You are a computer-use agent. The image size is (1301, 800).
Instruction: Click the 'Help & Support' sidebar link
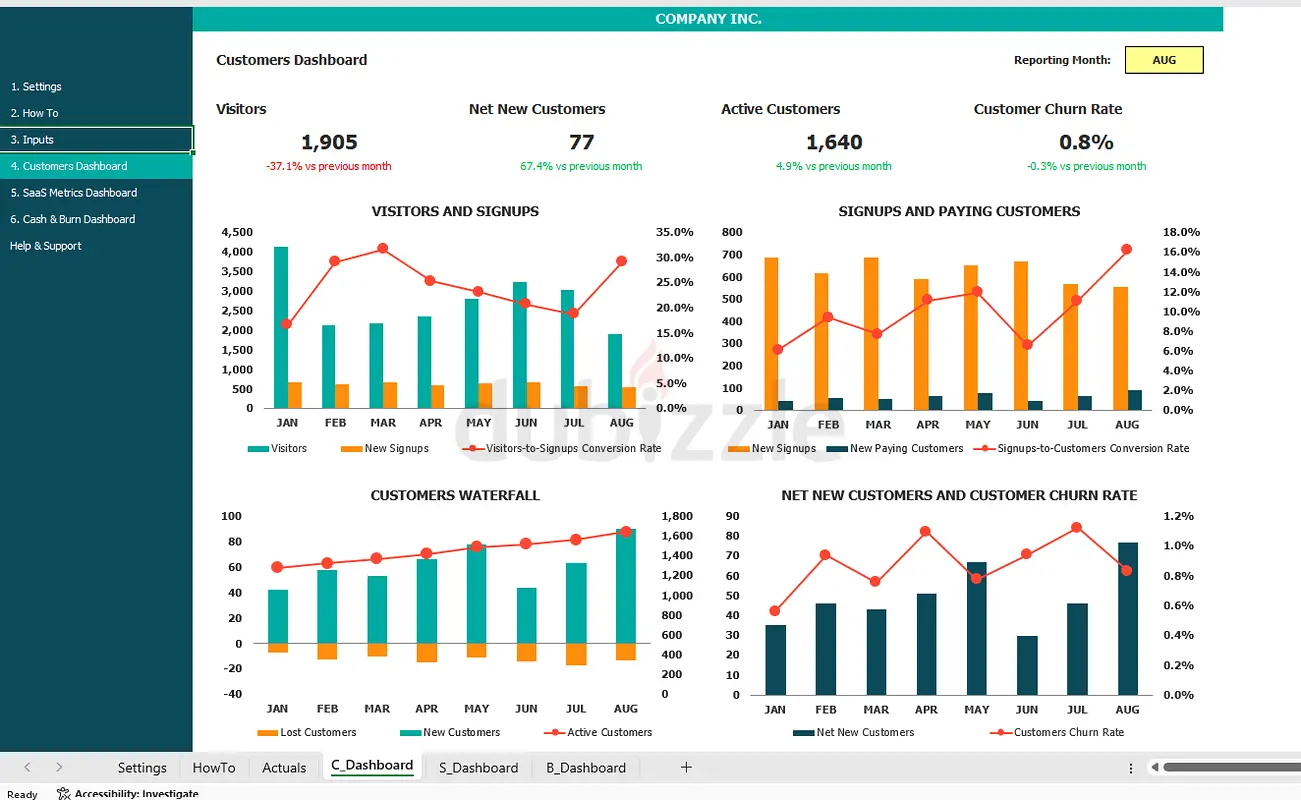point(46,246)
